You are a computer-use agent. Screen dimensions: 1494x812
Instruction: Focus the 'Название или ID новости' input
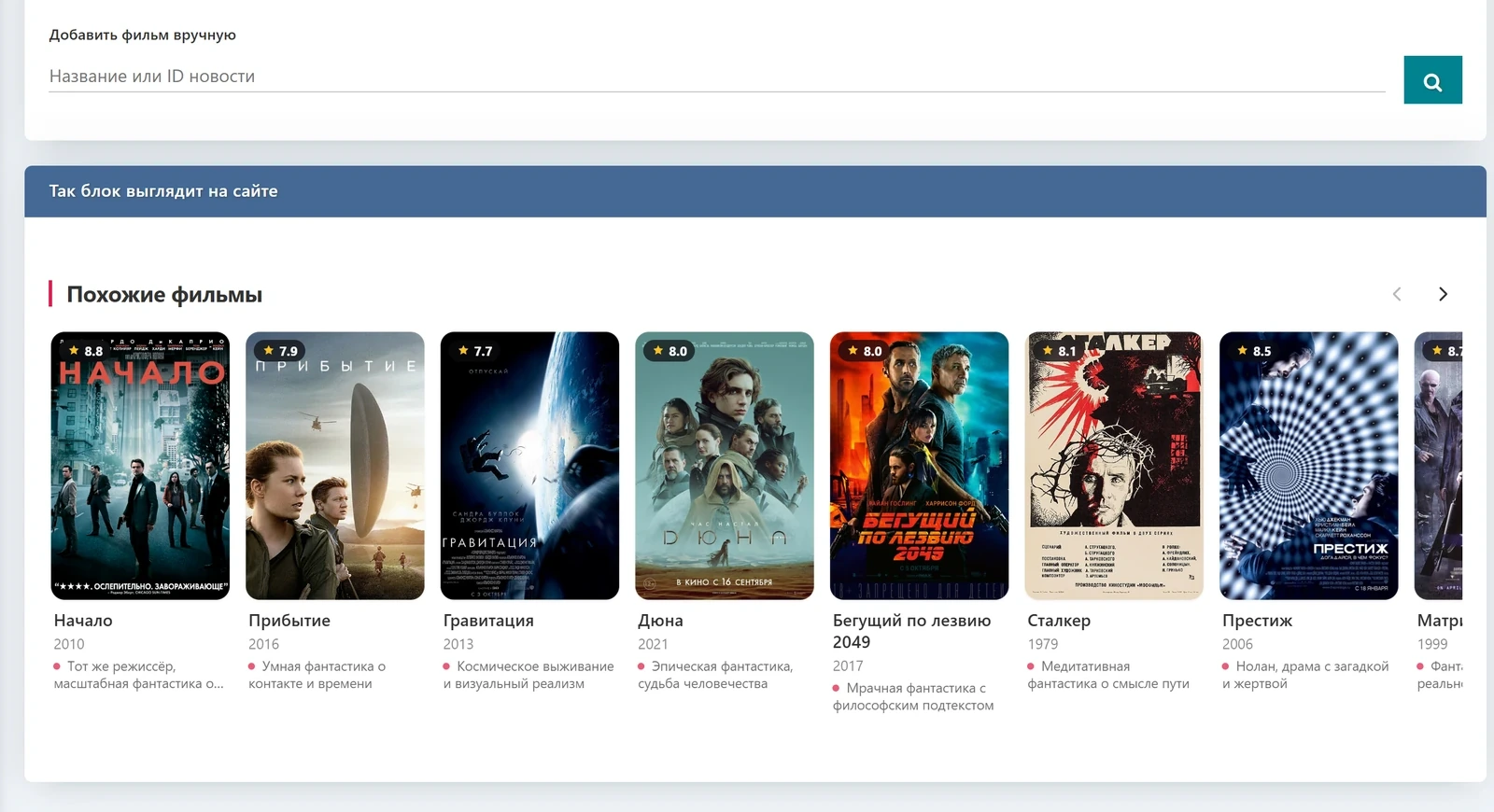716,77
